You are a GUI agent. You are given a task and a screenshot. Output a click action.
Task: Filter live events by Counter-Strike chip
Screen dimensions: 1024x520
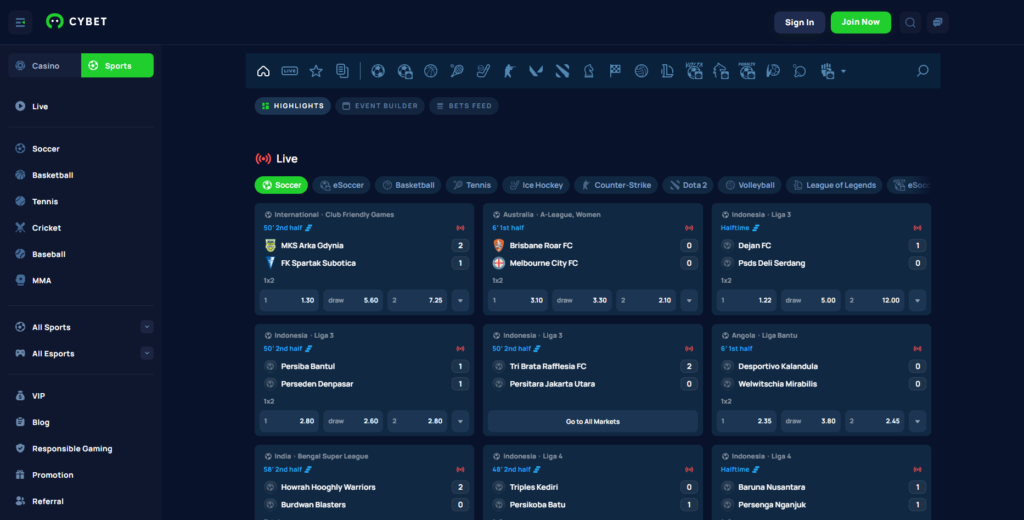click(616, 185)
